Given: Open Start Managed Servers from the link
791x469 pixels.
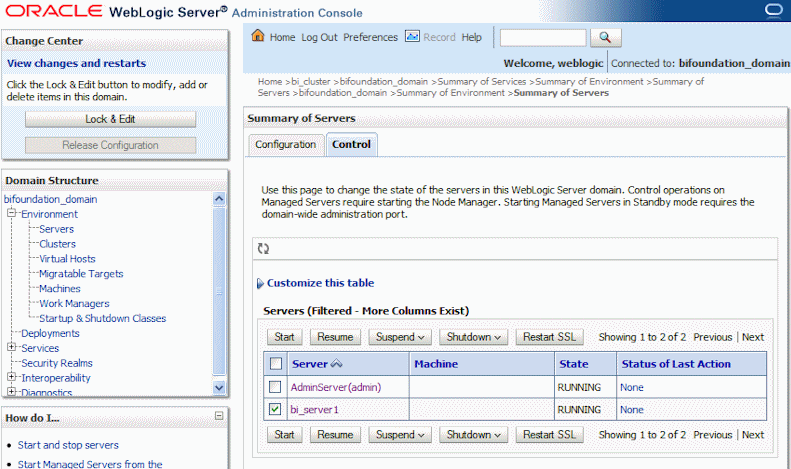Looking at the screenshot, I should pyautogui.click(x=90, y=464).
